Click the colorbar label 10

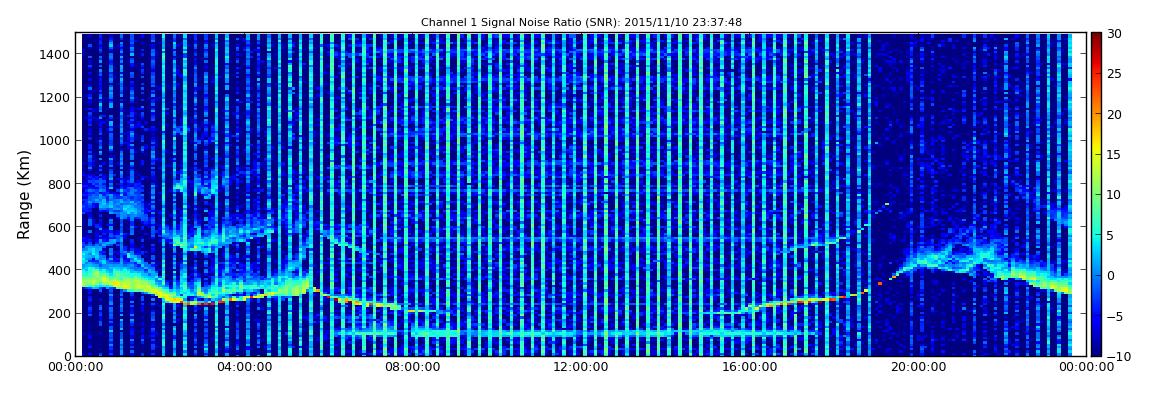pyautogui.click(x=1115, y=194)
